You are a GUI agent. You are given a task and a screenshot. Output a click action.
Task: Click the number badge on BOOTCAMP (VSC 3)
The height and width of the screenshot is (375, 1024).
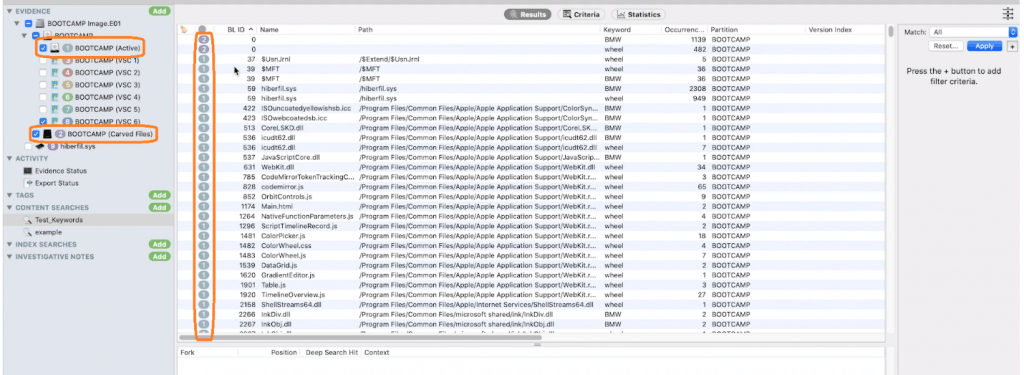pyautogui.click(x=67, y=85)
